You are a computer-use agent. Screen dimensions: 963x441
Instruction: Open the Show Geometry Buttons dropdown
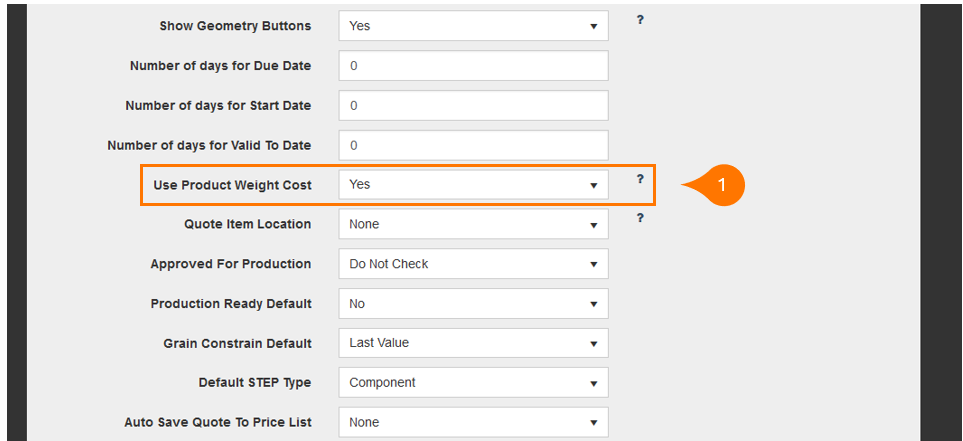point(474,26)
